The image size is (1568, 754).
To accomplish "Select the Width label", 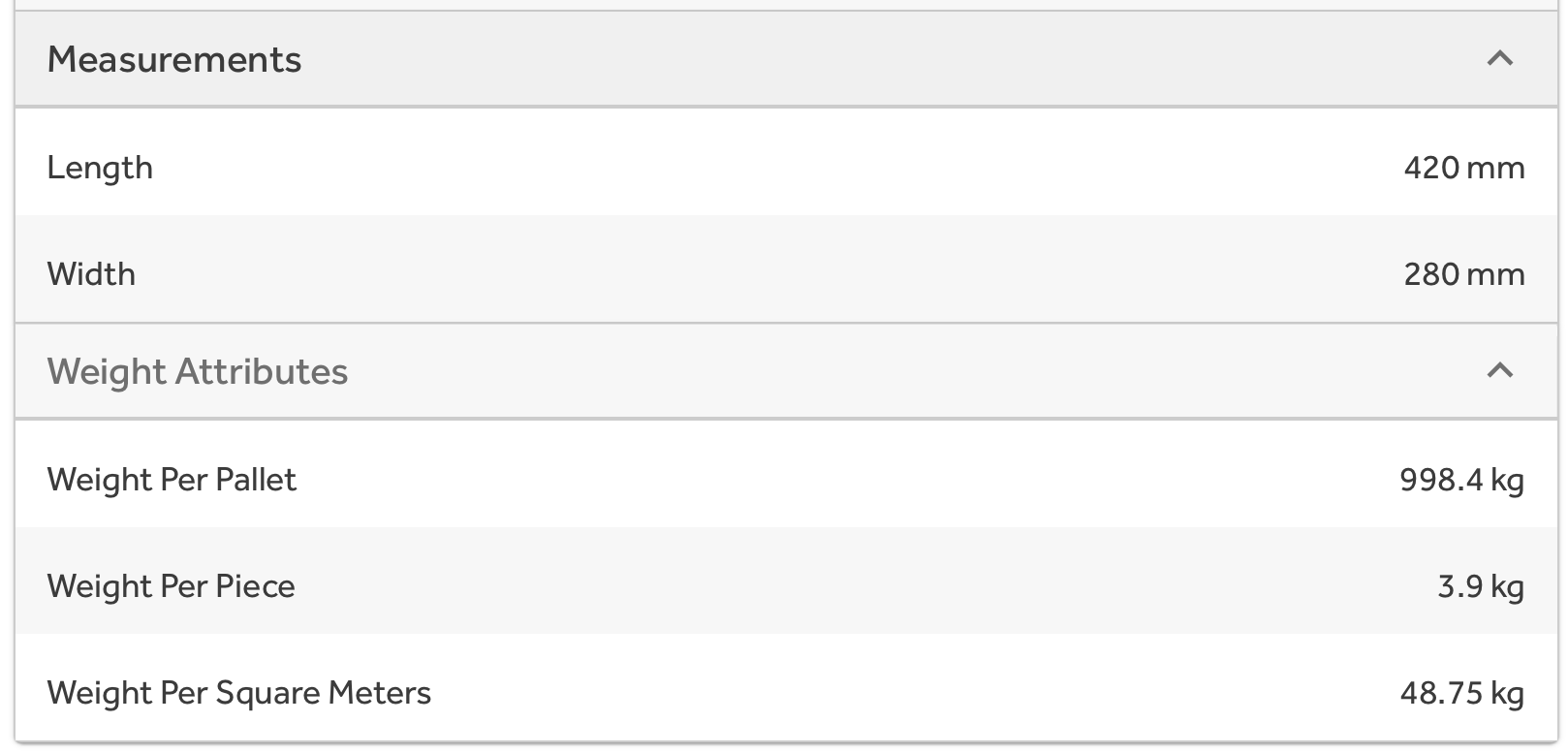I will tap(91, 274).
